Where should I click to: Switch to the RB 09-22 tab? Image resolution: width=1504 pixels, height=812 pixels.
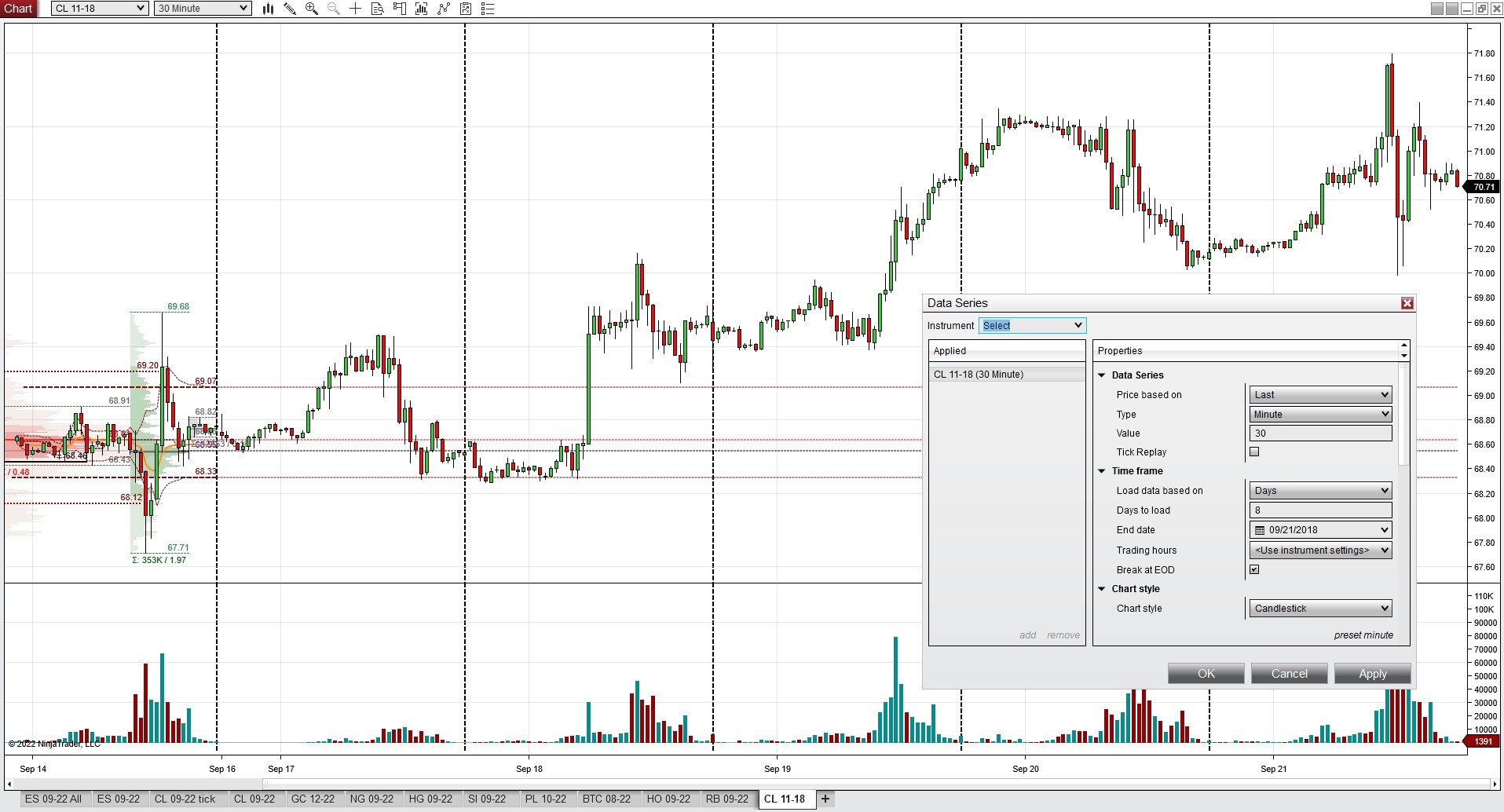point(727,799)
